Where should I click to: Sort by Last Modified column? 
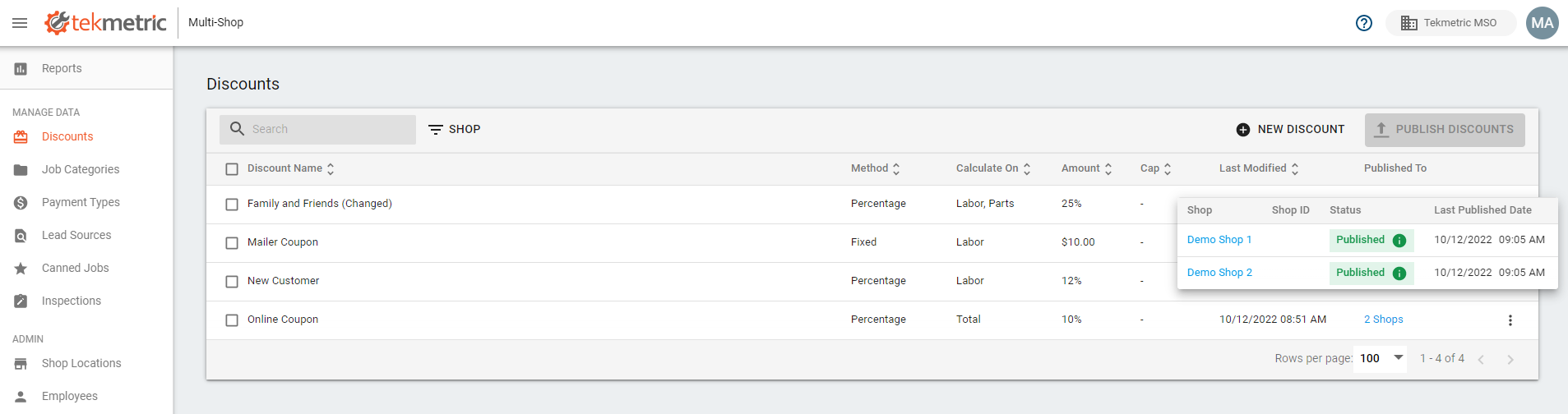point(1259,168)
